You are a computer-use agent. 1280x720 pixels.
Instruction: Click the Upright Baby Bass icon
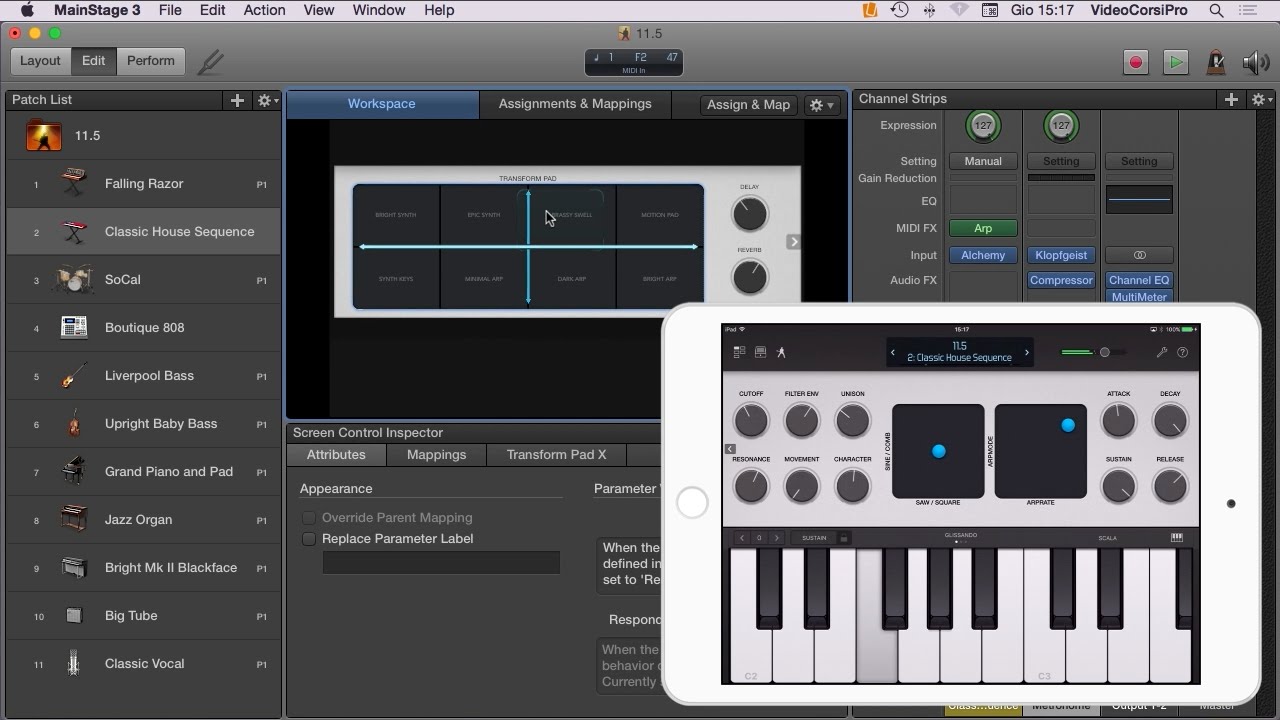[x=74, y=423]
